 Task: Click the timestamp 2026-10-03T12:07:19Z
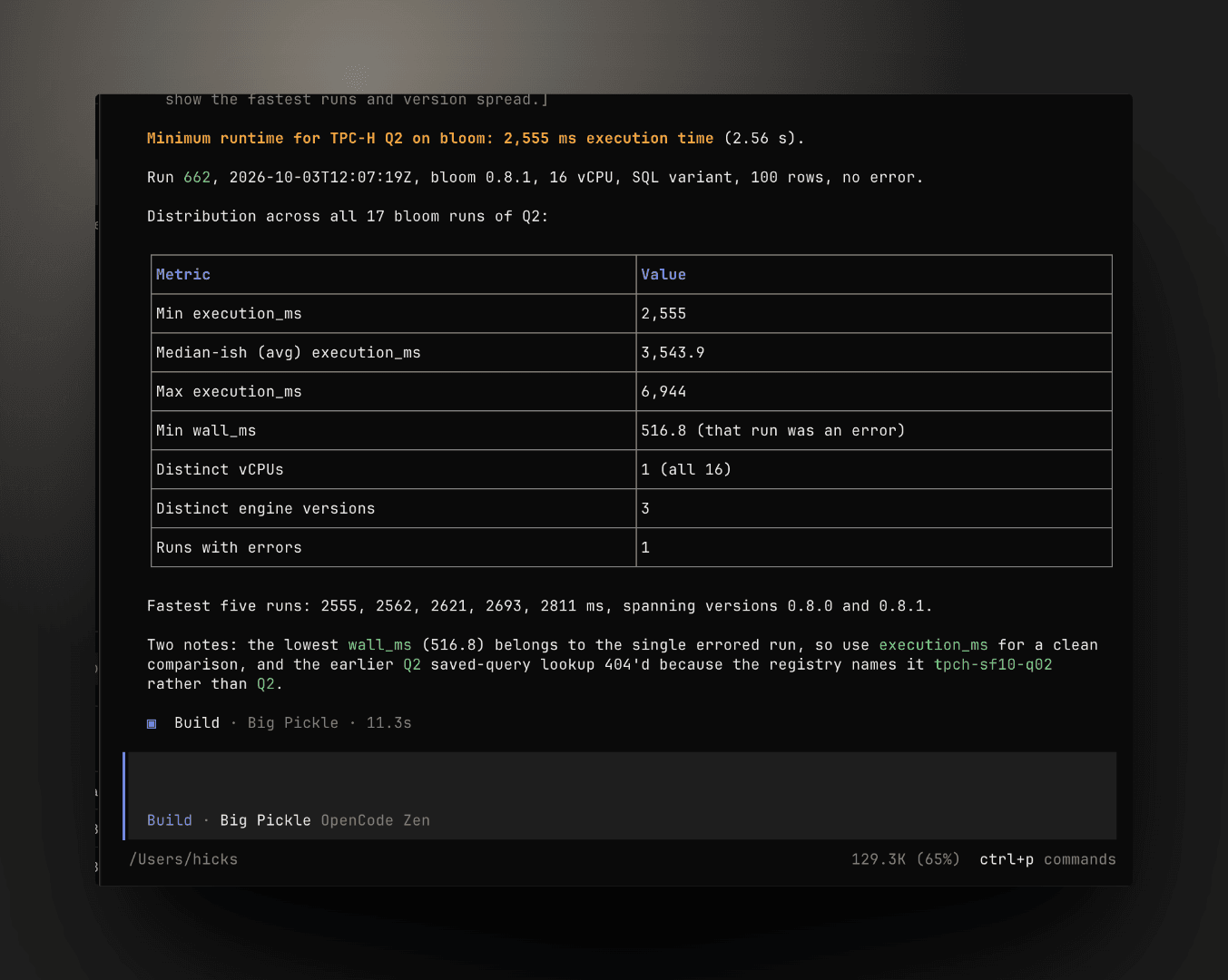pyautogui.click(x=320, y=178)
